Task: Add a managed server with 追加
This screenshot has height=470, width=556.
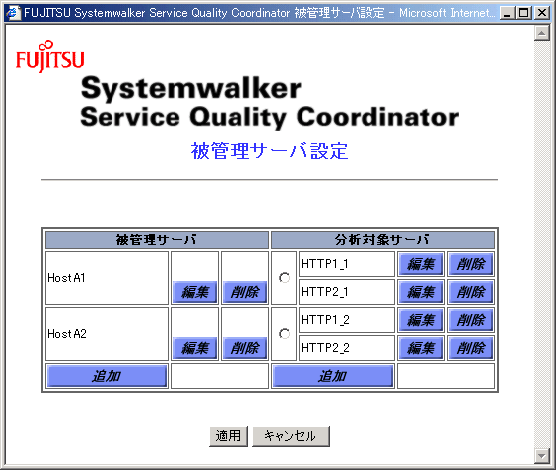Action: point(107,376)
